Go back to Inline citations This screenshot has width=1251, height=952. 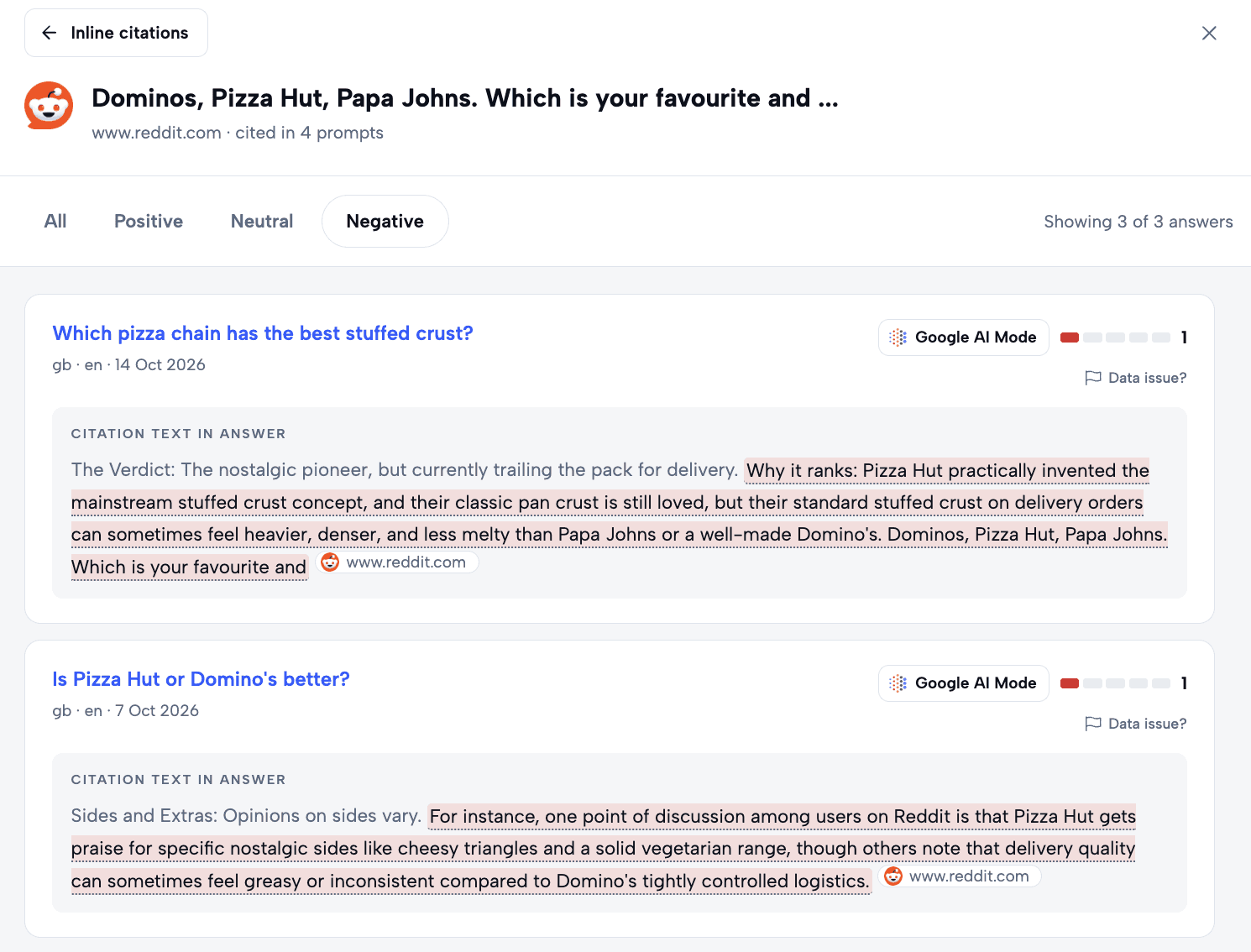point(116,33)
